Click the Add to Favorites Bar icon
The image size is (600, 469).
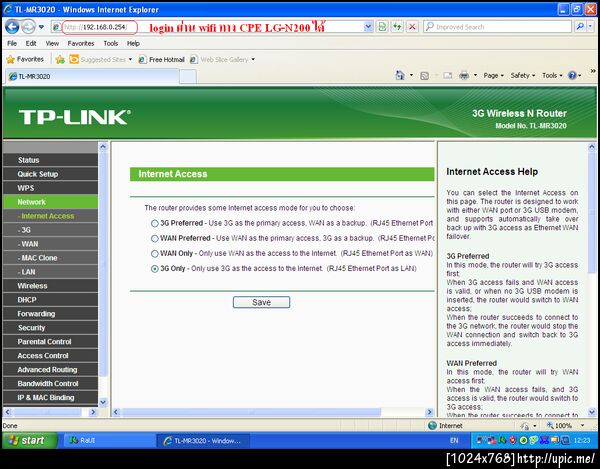tap(60, 59)
